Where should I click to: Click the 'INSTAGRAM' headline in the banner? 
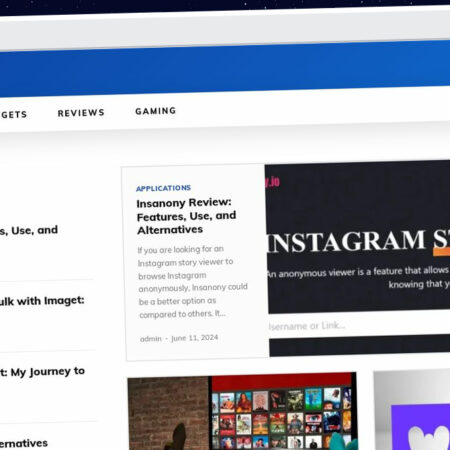347,241
